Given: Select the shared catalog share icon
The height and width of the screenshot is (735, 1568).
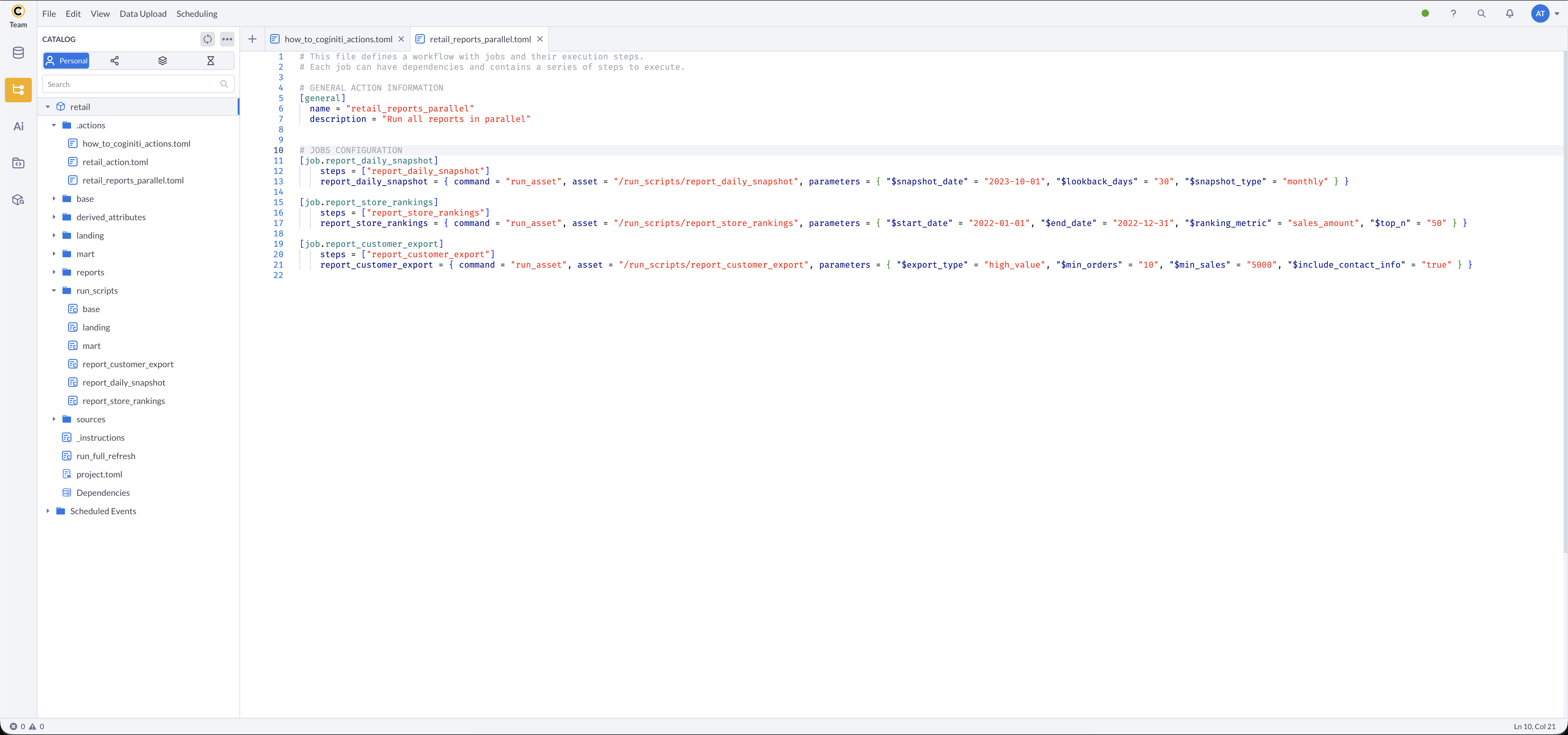Looking at the screenshot, I should (114, 60).
